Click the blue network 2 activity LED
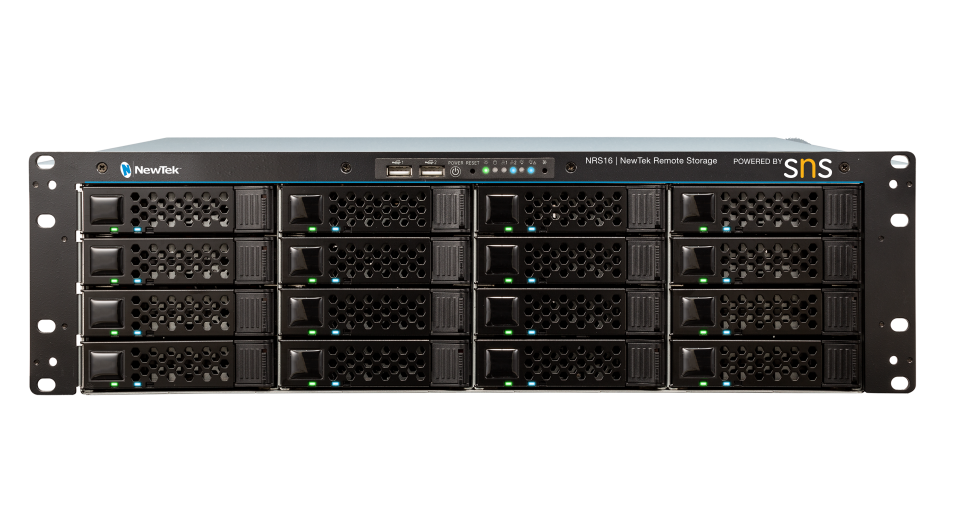 pos(513,170)
